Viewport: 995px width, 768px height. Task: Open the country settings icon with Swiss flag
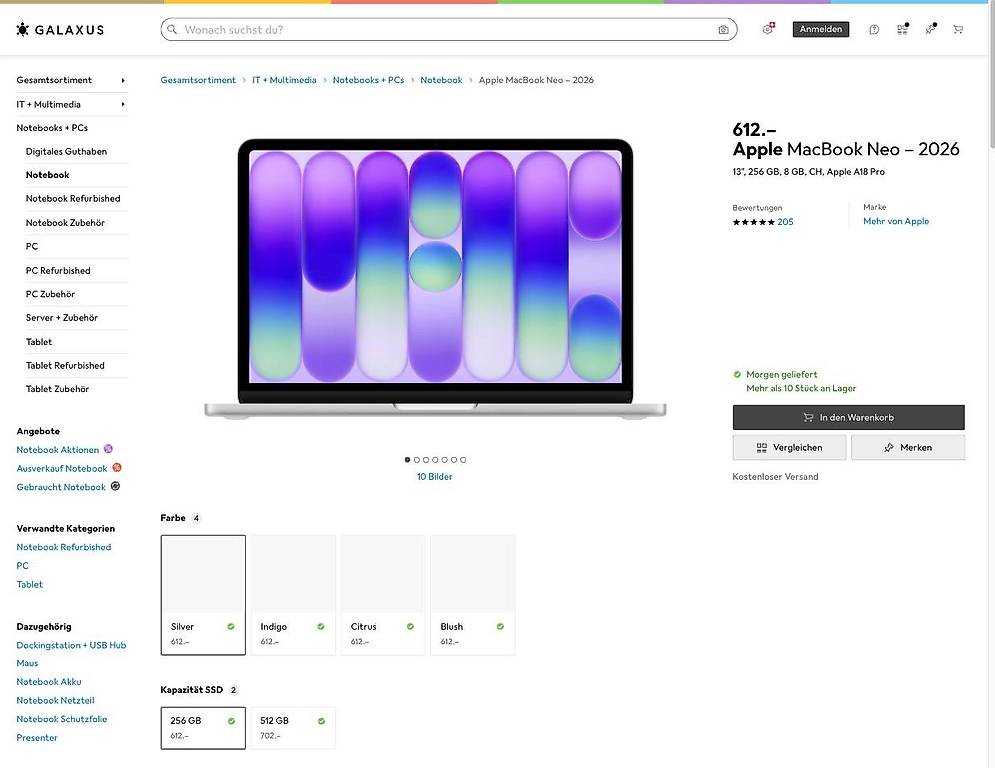click(x=768, y=29)
